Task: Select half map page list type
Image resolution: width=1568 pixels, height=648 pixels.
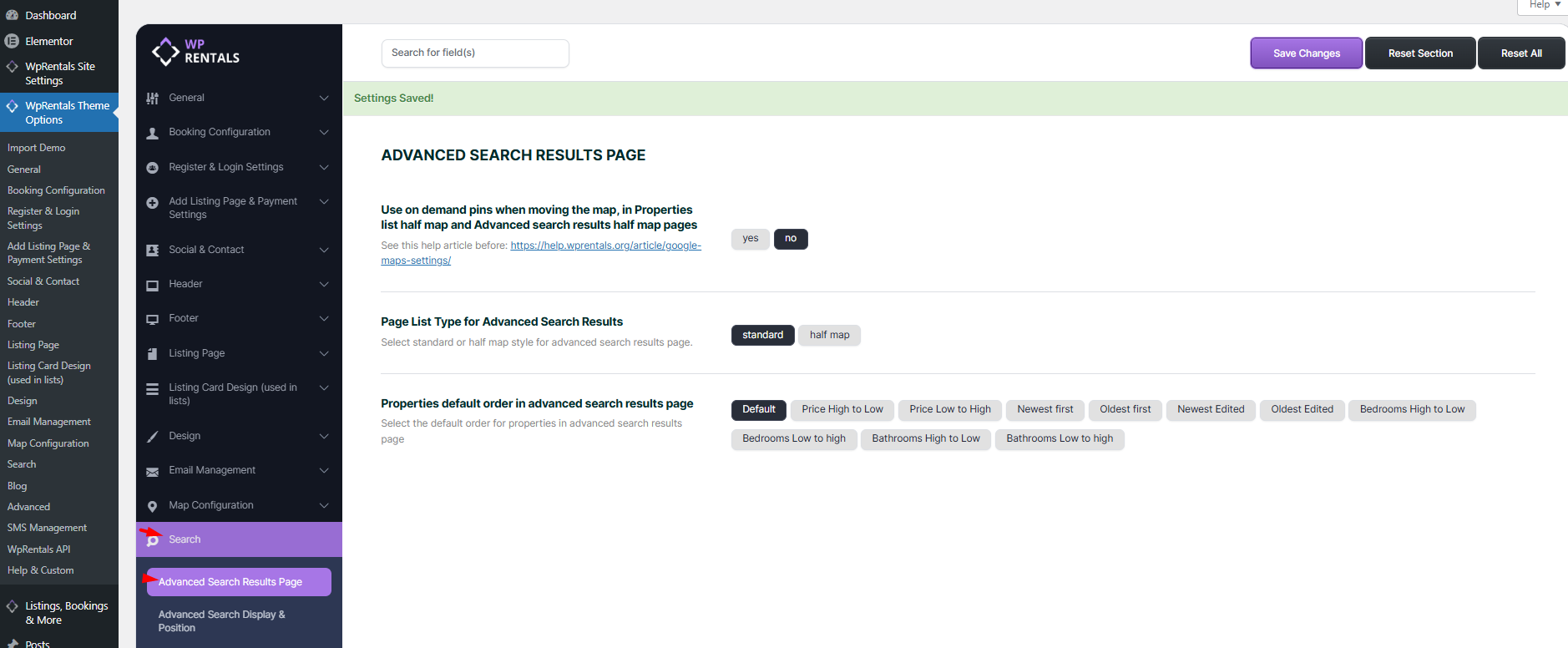Action: 829,335
